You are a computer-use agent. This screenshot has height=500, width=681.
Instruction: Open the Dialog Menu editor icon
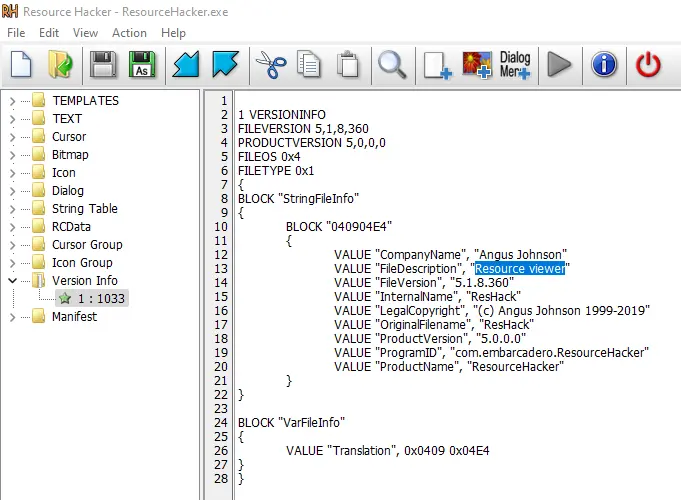(x=515, y=65)
